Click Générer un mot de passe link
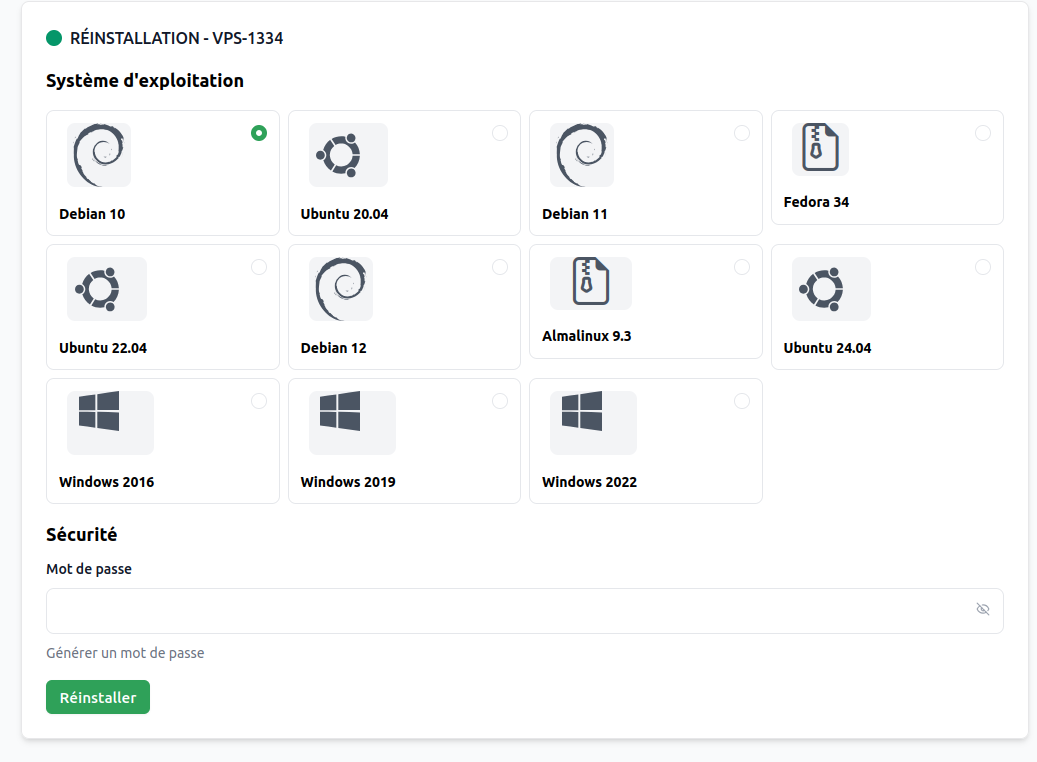This screenshot has width=1037, height=762. point(125,653)
